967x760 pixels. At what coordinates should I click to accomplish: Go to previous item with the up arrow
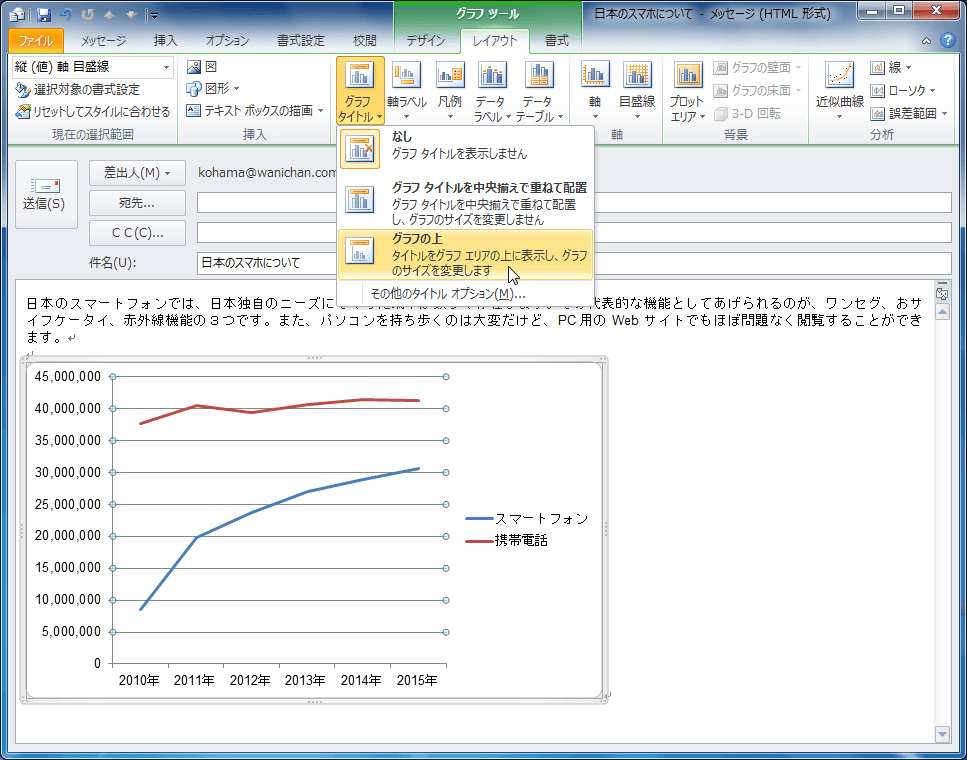click(x=110, y=14)
